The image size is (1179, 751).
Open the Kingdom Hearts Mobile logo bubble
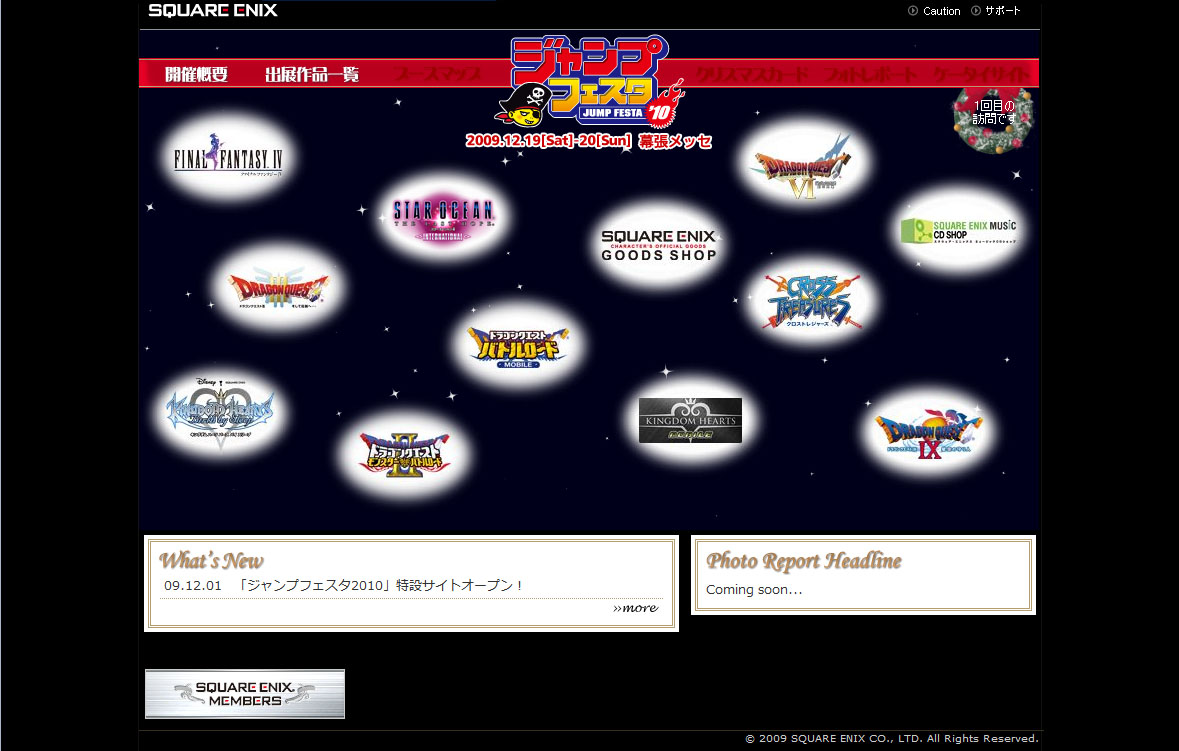tap(690, 420)
